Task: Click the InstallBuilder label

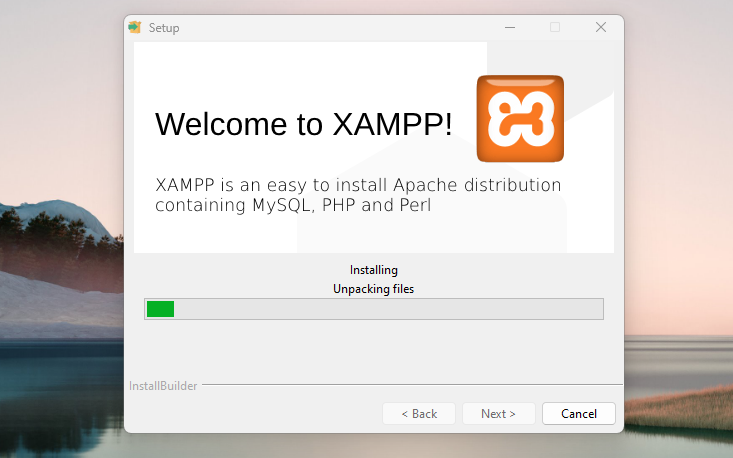Action: (163, 386)
